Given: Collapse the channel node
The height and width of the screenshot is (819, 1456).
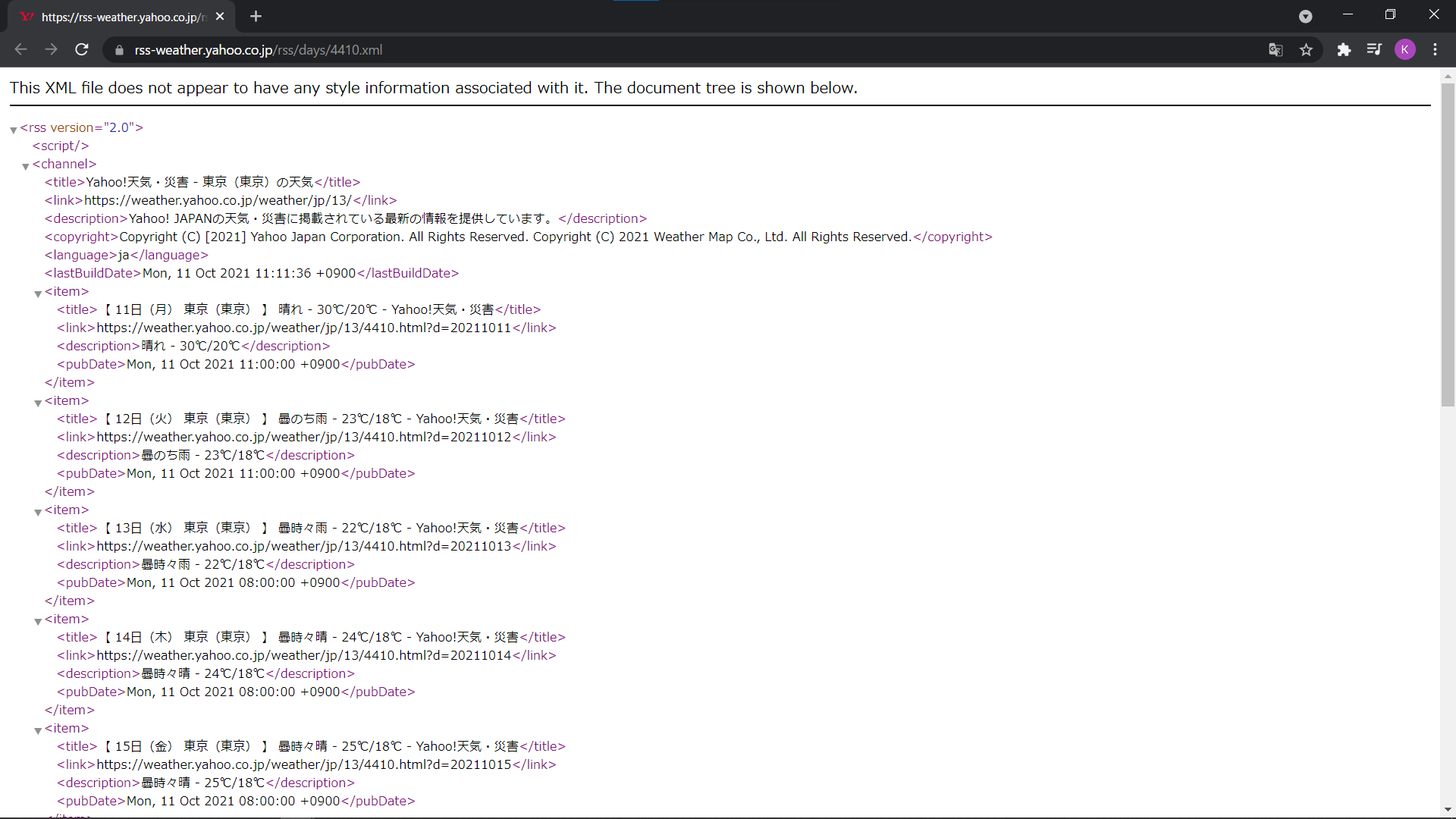Looking at the screenshot, I should [26, 166].
